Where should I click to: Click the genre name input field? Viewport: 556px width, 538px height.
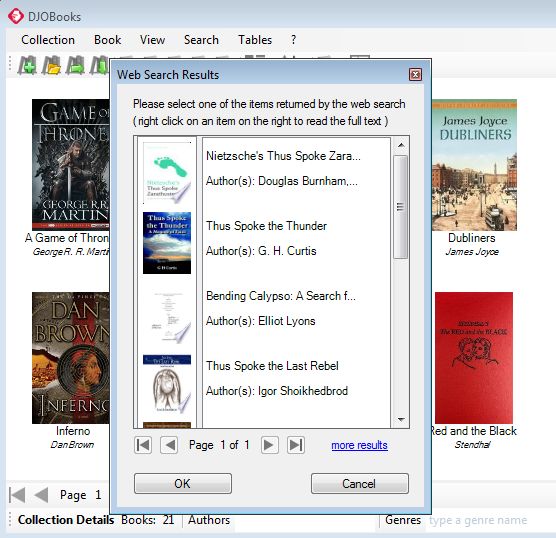click(x=489, y=520)
